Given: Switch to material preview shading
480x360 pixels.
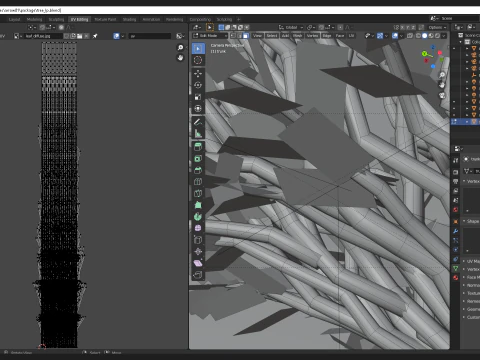Looking at the screenshot, I should pos(431,36).
